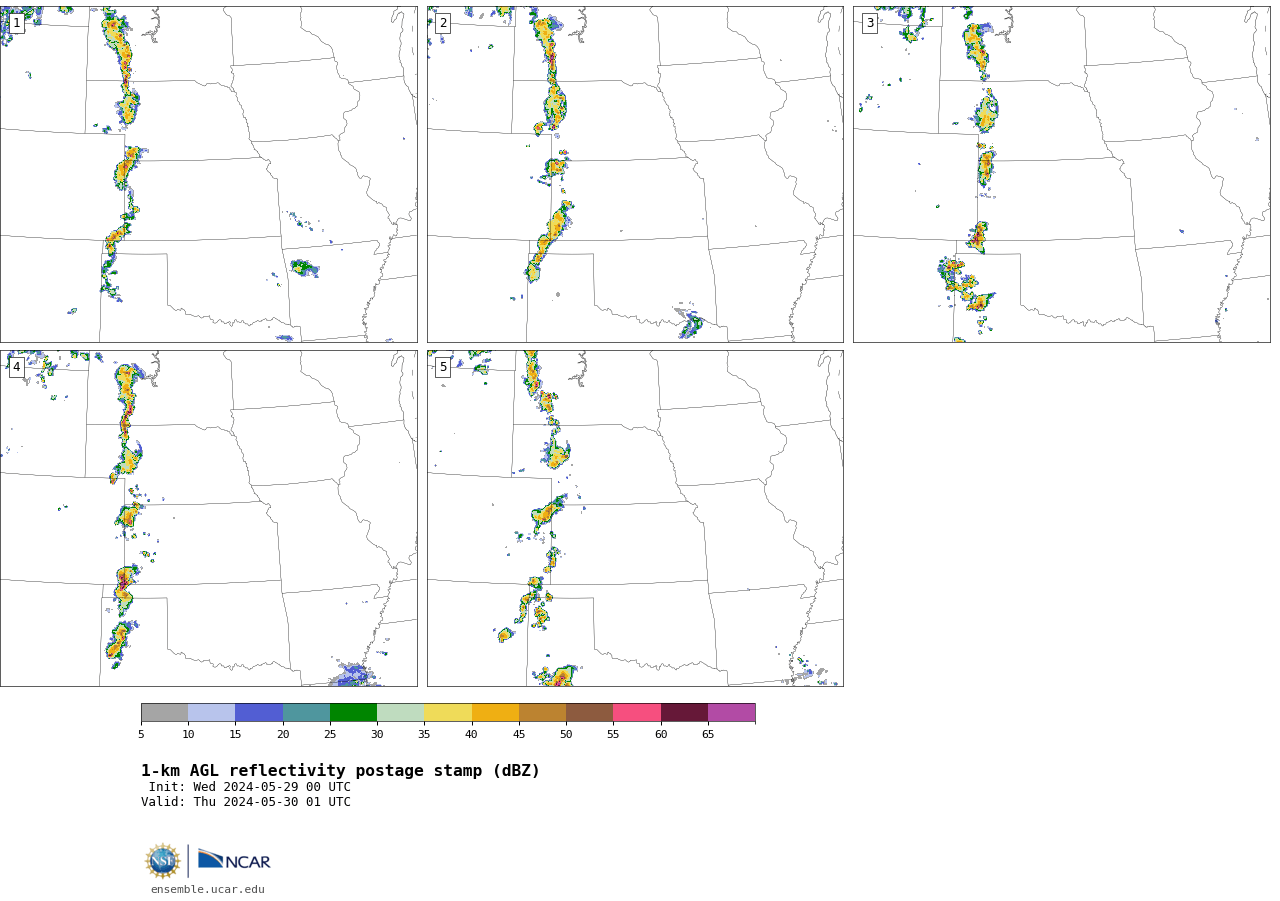Open ensemble member 2 reflectivity map

635,174
